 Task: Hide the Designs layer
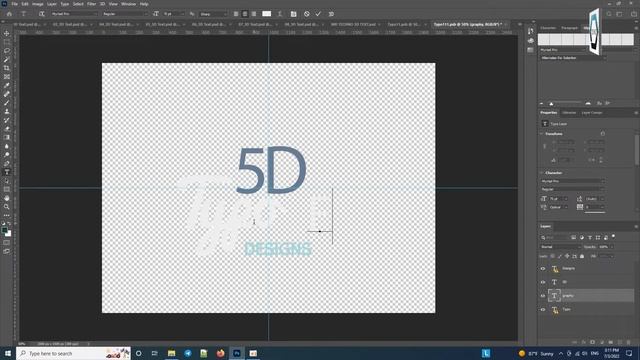(x=543, y=269)
